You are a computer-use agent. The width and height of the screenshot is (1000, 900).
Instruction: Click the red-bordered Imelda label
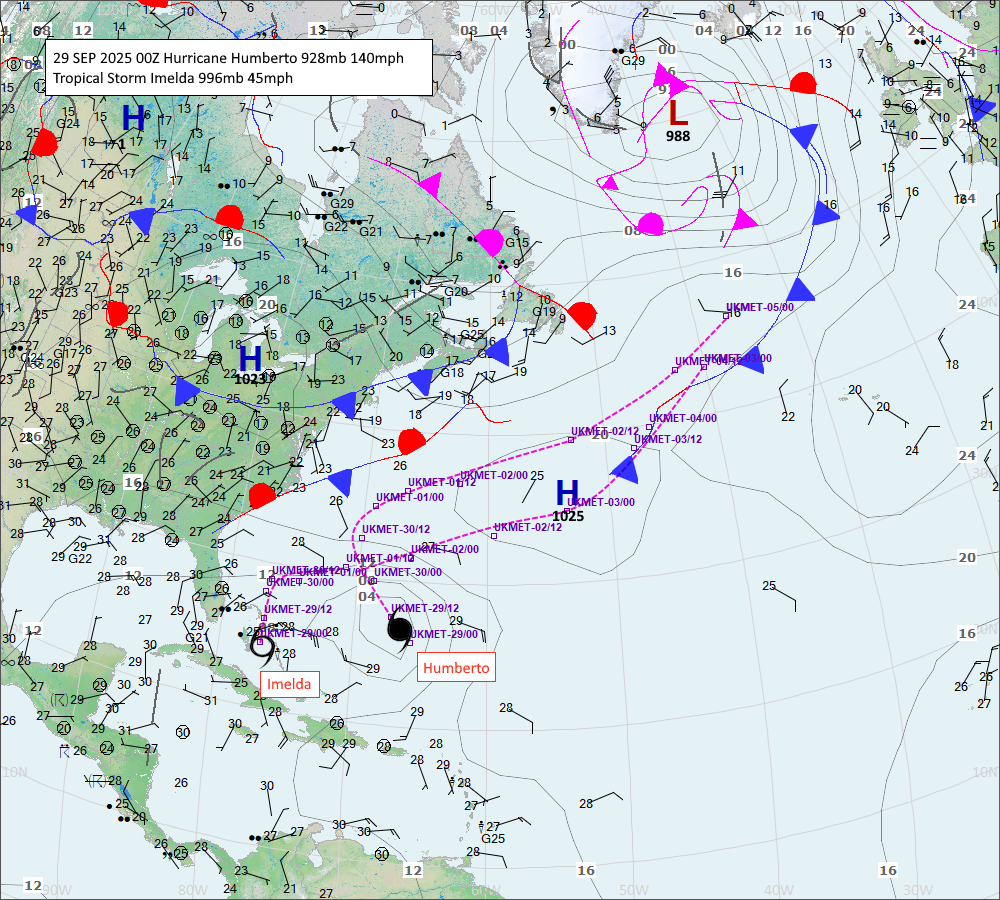[289, 685]
